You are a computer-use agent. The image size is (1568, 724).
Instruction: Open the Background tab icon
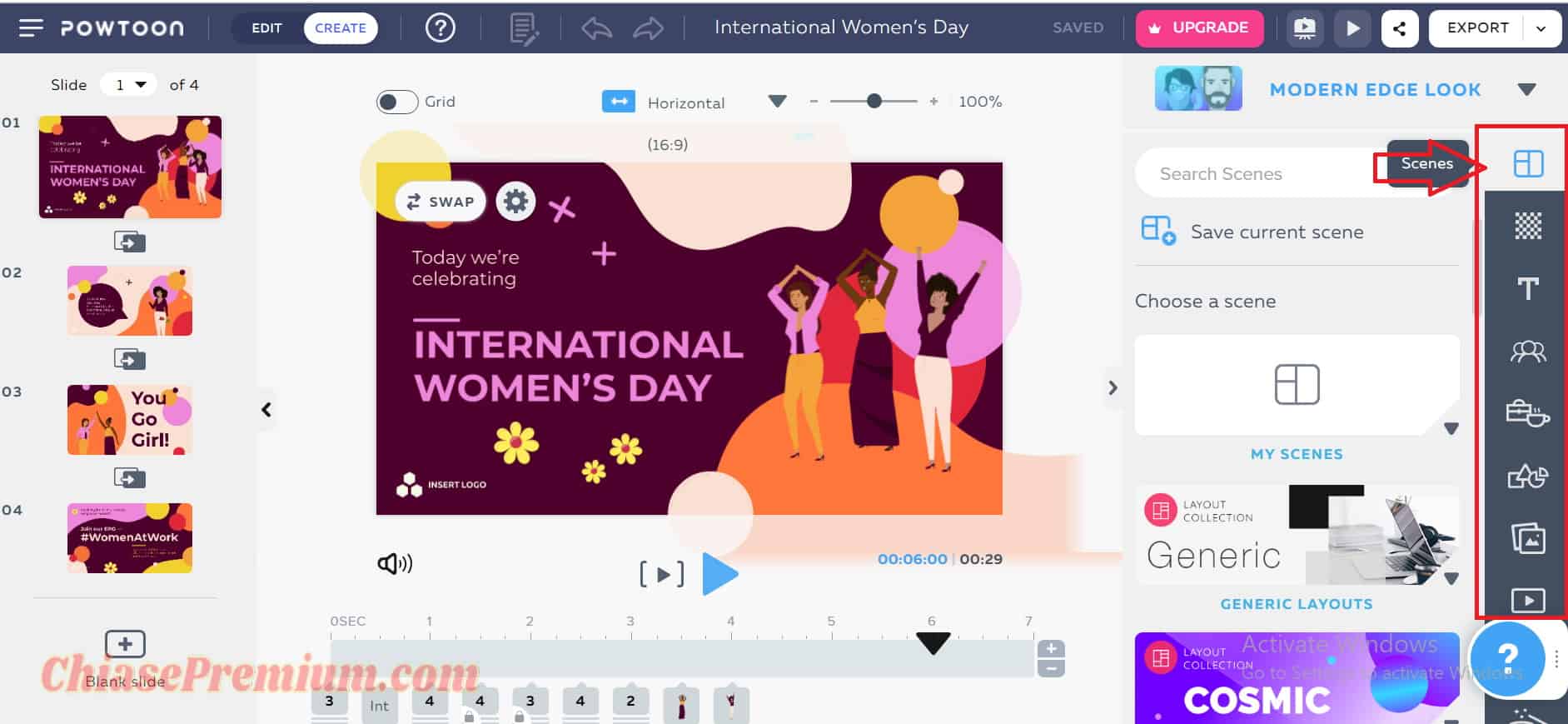[x=1528, y=226]
